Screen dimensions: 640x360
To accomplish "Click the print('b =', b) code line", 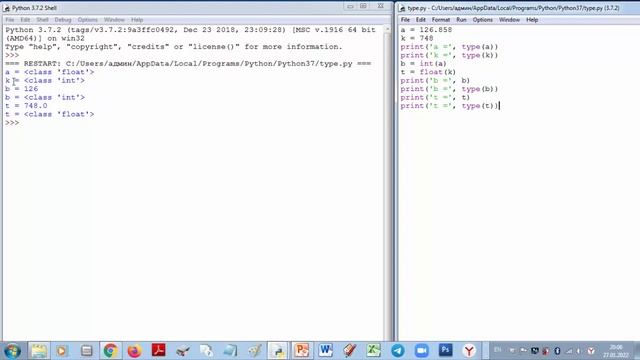I will click(x=435, y=81).
